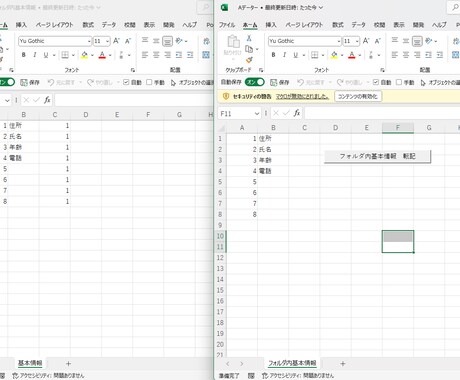Click center align icon in left window
This screenshot has width=460, height=380.
click(156, 55)
